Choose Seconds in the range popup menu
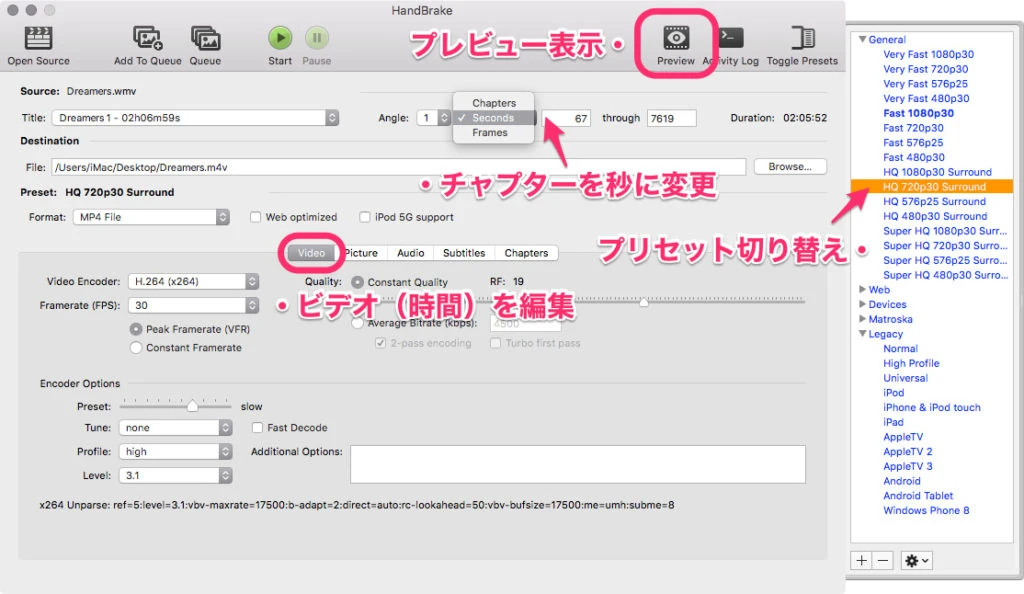The width and height of the screenshot is (1024, 594). point(494,117)
